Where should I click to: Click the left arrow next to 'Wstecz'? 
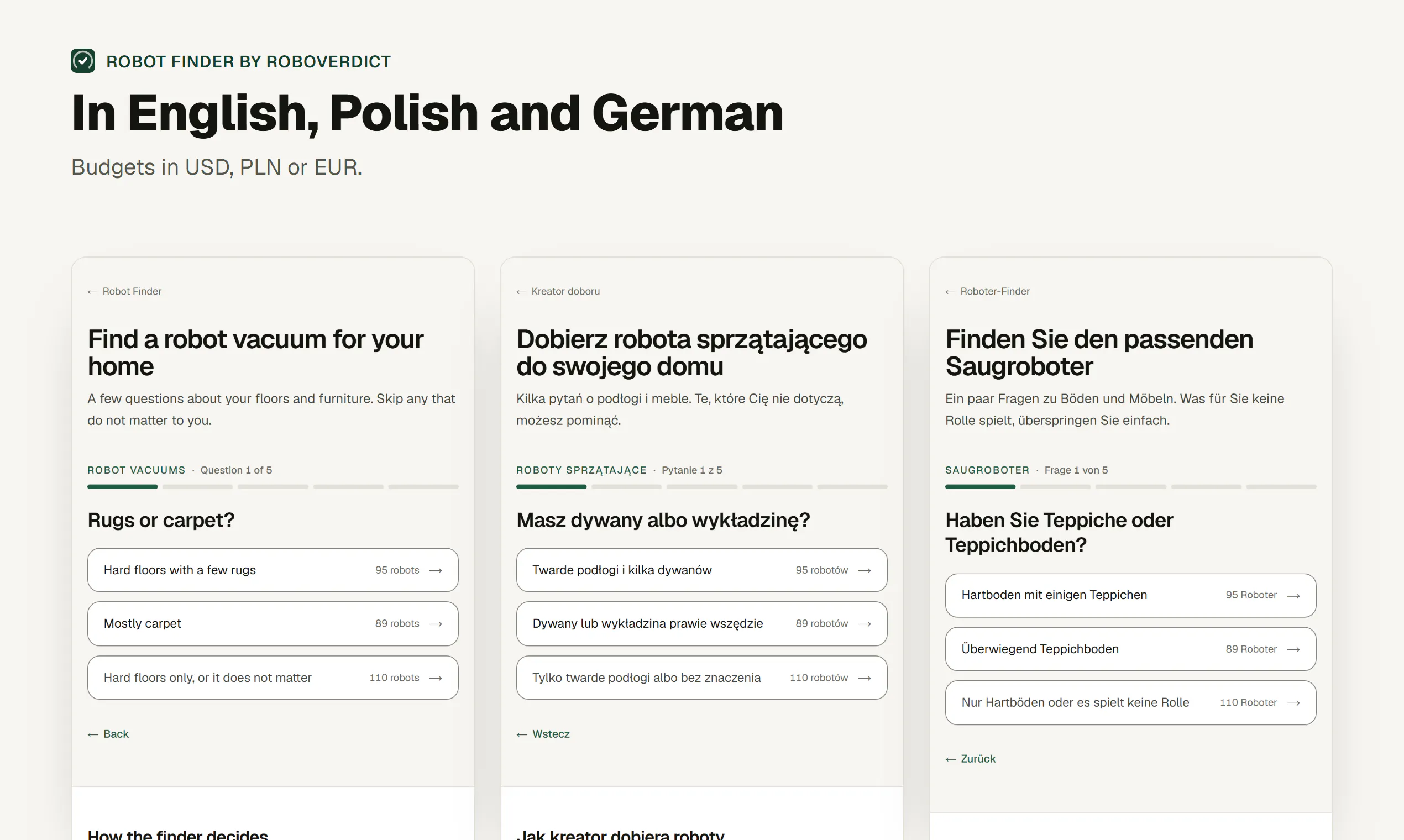point(522,734)
